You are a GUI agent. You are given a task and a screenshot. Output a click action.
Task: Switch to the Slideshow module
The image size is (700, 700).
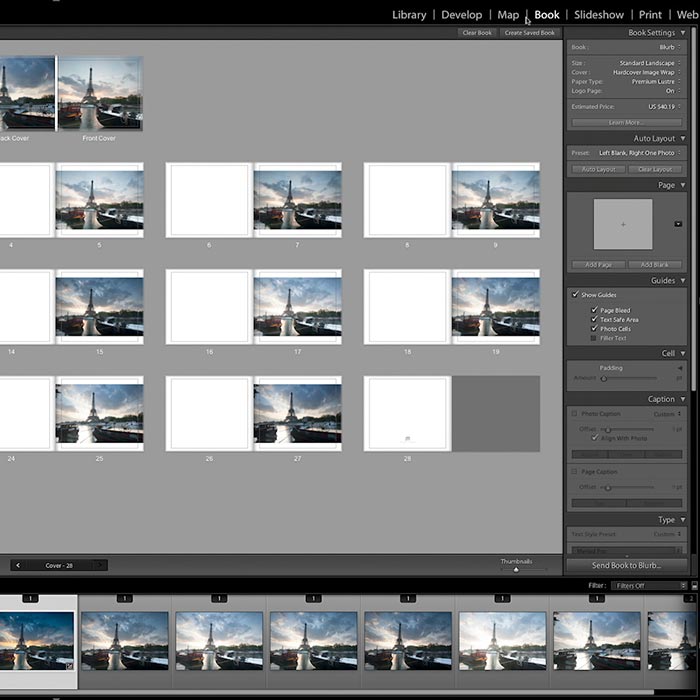599,15
